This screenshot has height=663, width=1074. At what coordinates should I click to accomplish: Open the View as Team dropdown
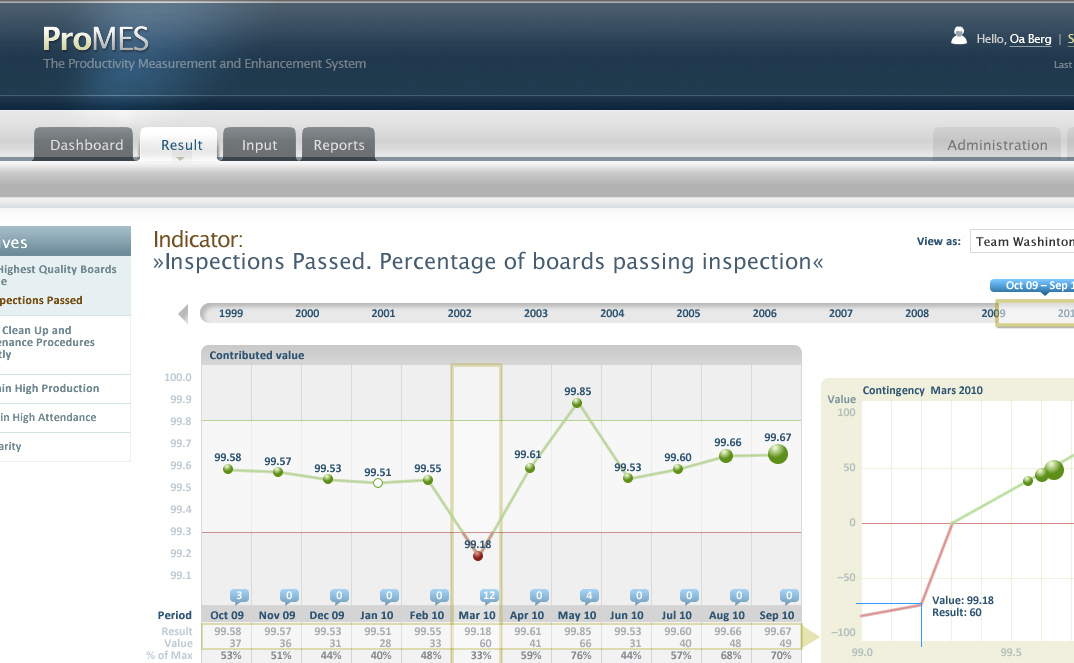1022,242
